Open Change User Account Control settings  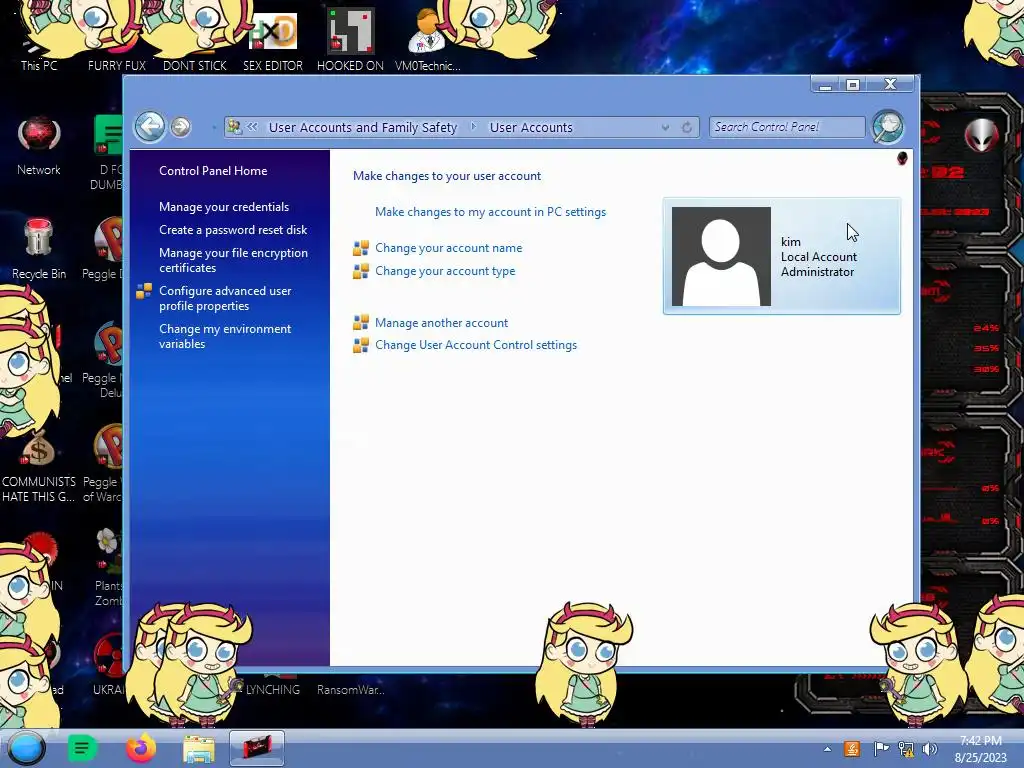coord(475,345)
